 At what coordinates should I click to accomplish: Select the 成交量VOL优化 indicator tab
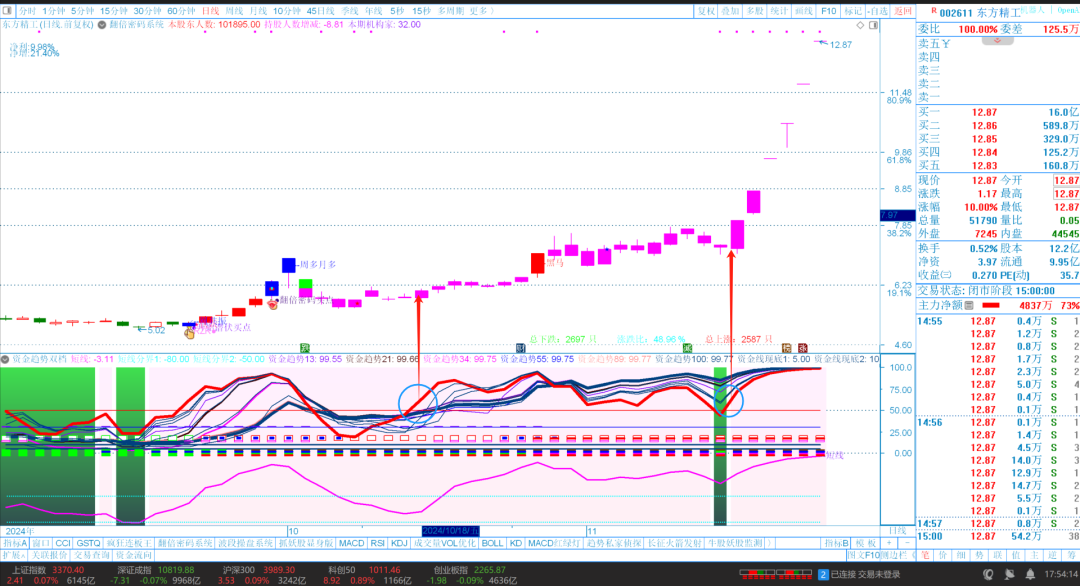tap(444, 543)
